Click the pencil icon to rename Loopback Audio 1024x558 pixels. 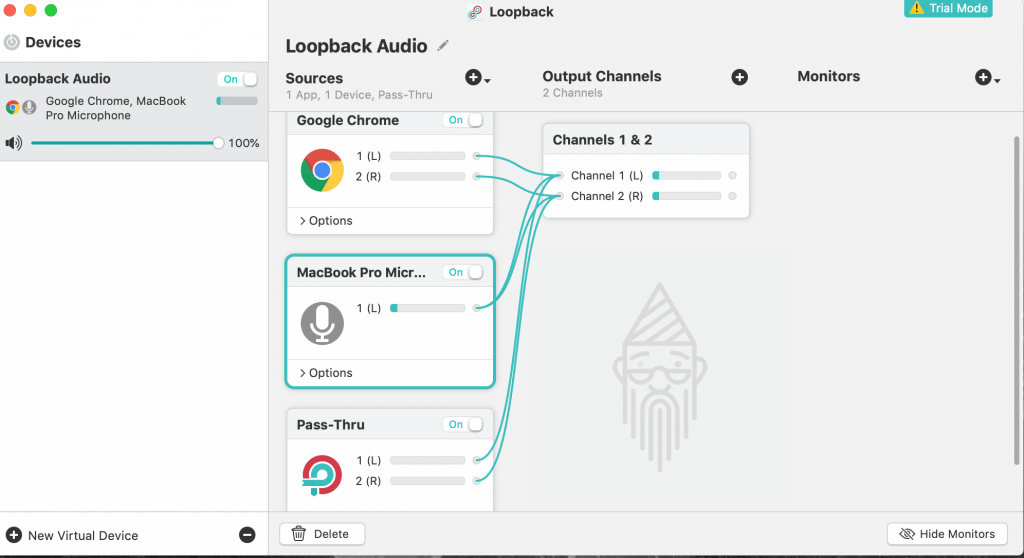(443, 46)
